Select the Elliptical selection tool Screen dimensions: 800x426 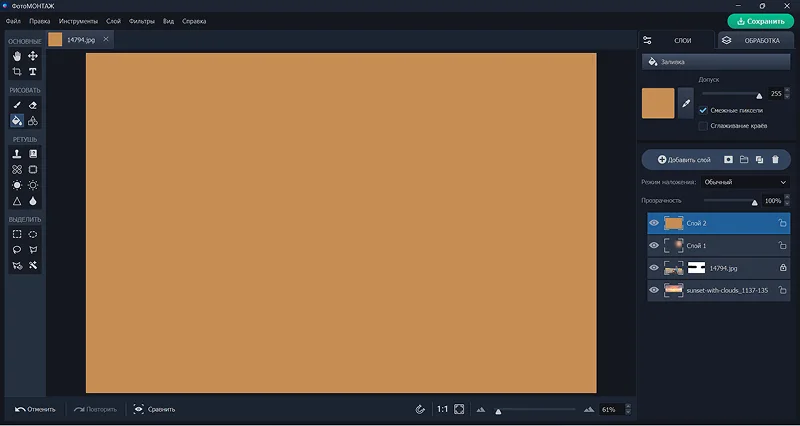click(33, 234)
